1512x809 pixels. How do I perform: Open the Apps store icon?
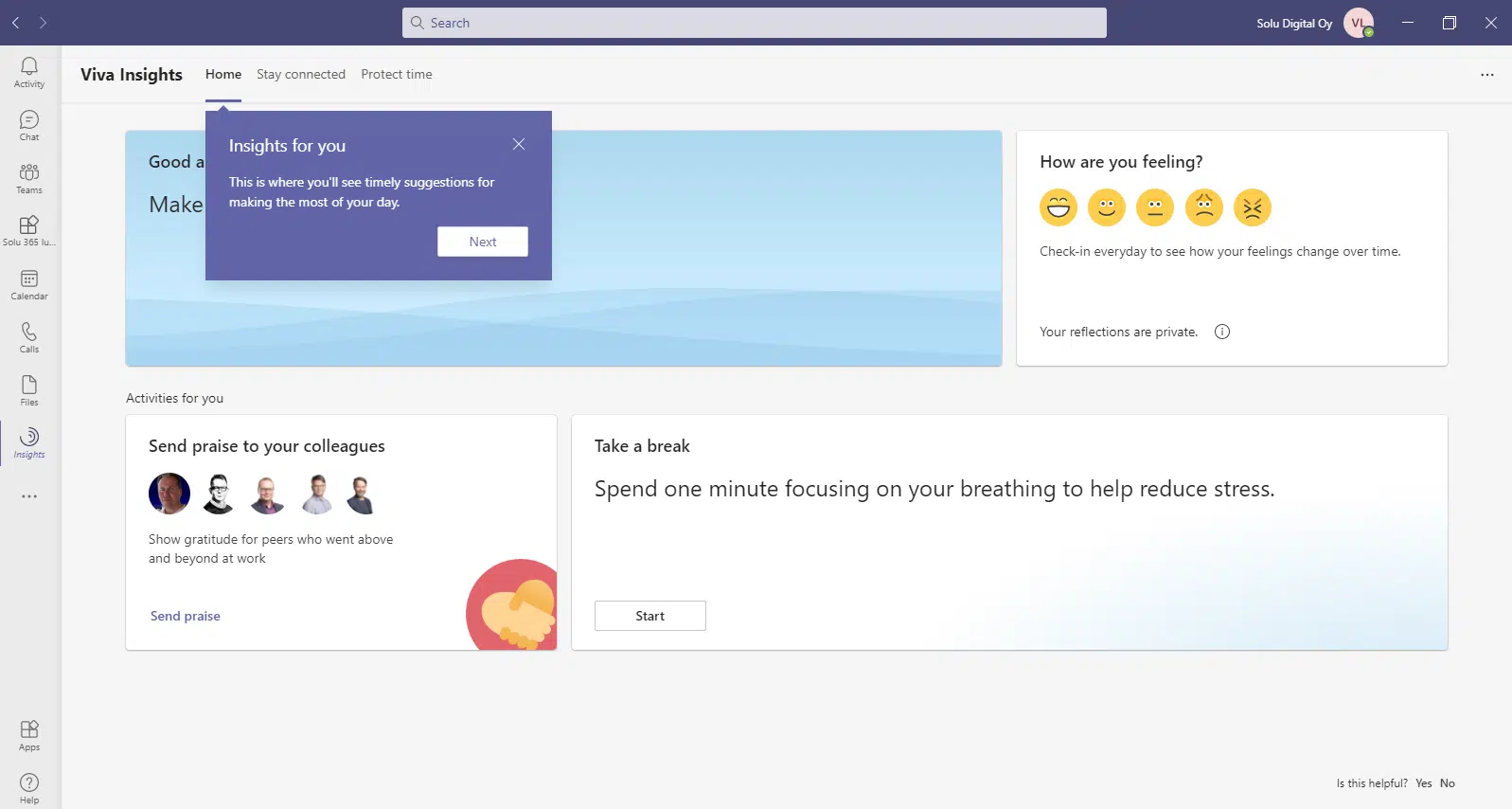click(x=29, y=734)
